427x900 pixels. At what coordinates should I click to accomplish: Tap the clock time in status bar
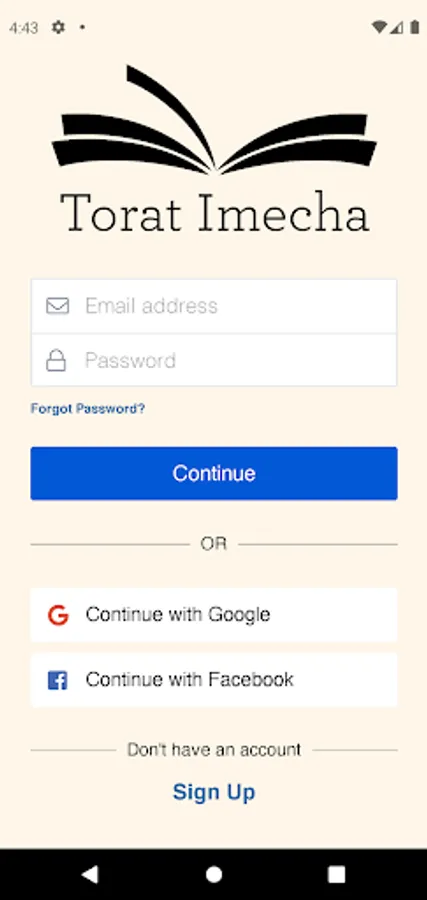[24, 28]
